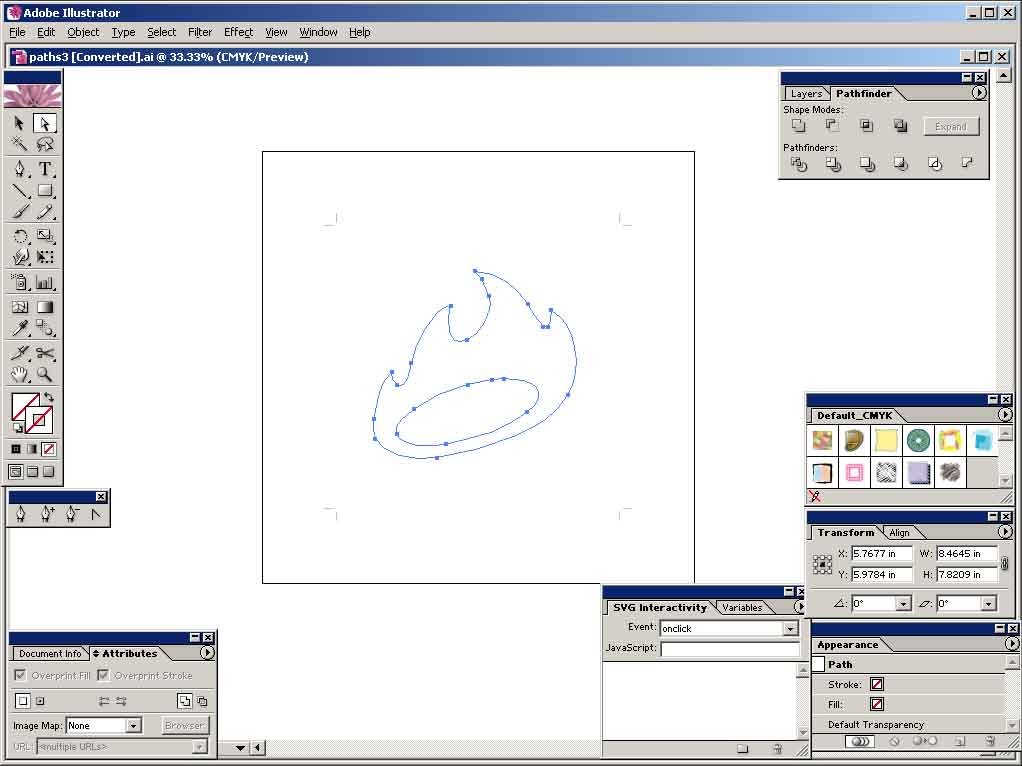Viewport: 1022px width, 766px height.
Task: Select the Free Transform tool
Action: [x=44, y=257]
